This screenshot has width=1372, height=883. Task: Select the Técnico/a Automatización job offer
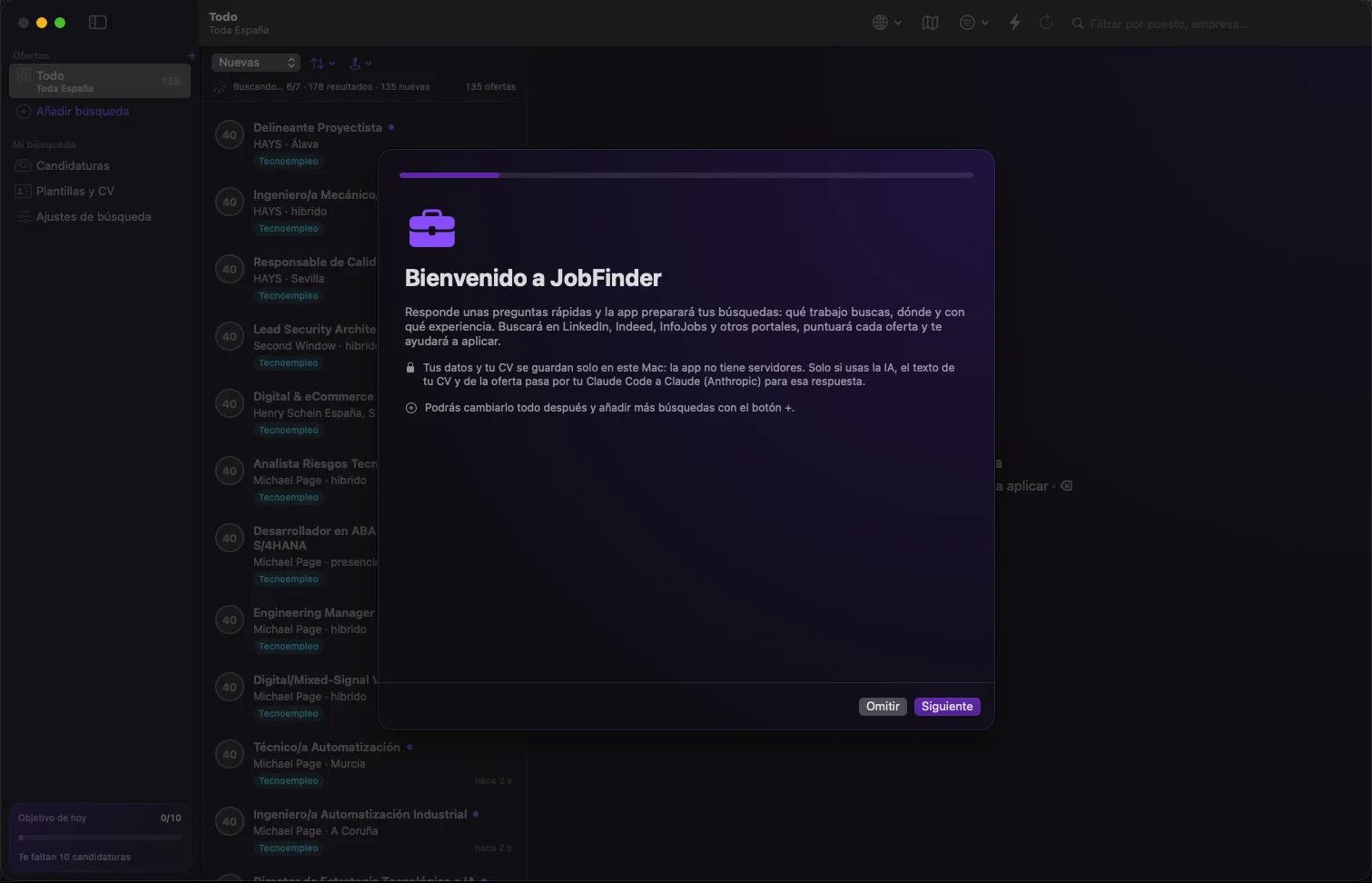(363, 763)
